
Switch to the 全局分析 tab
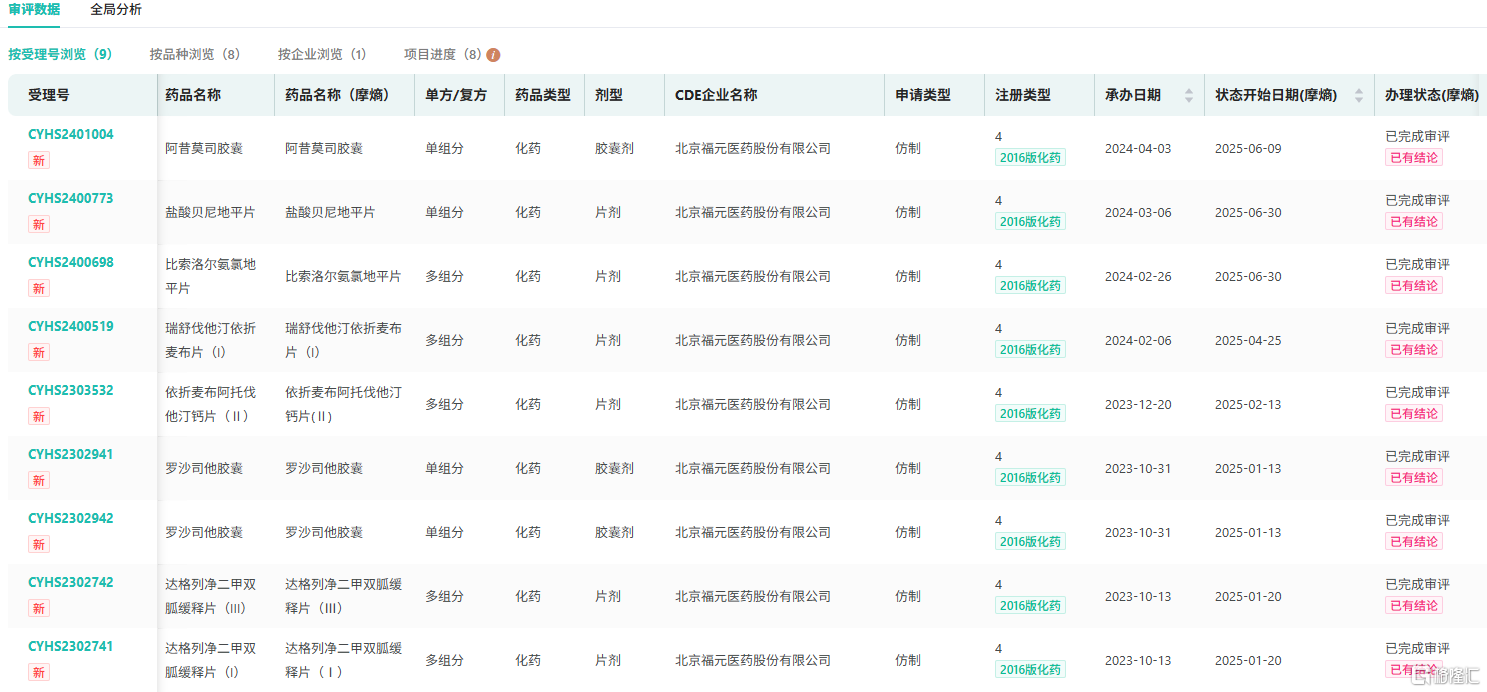click(116, 9)
